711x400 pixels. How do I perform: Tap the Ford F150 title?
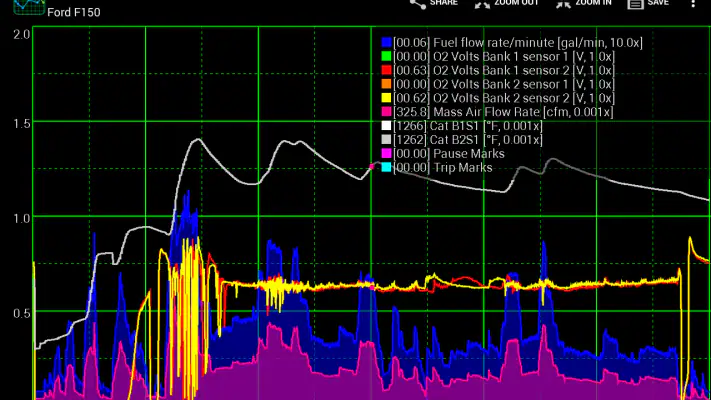[74, 12]
